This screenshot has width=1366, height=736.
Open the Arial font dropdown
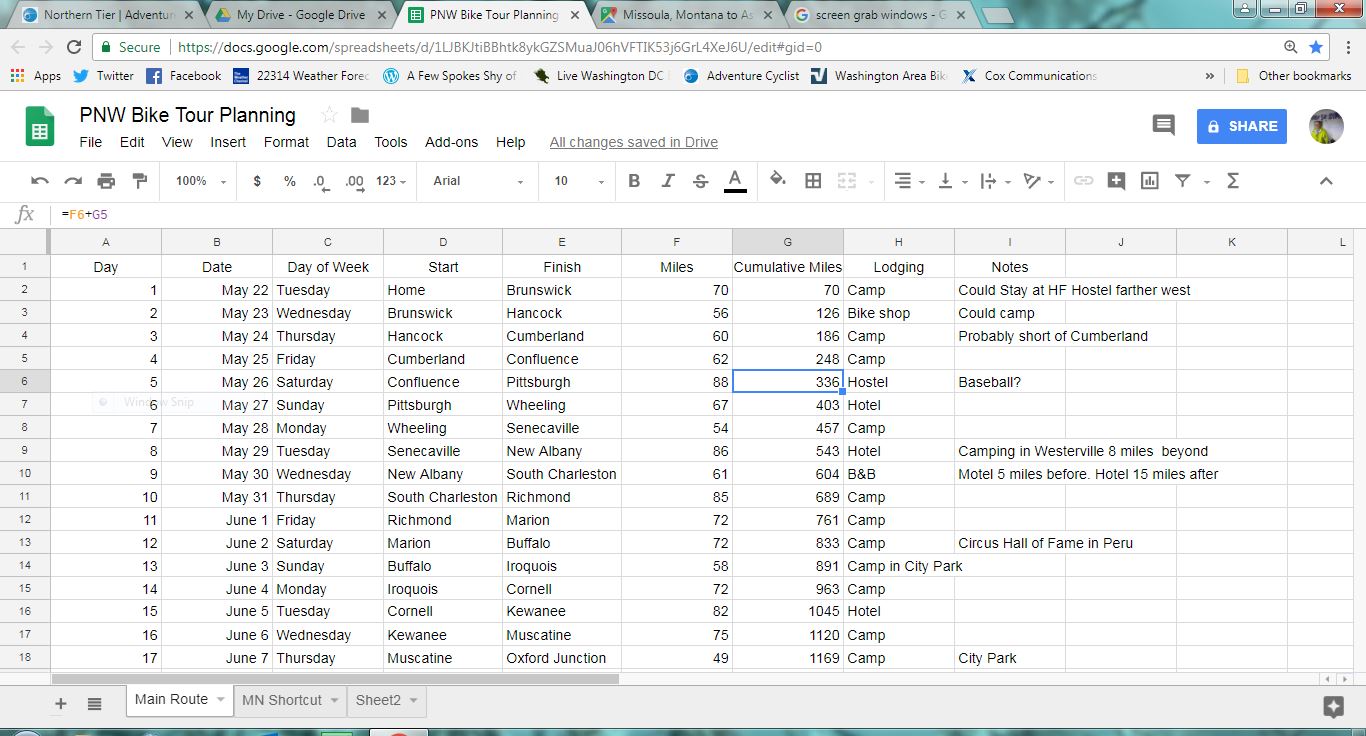point(478,181)
